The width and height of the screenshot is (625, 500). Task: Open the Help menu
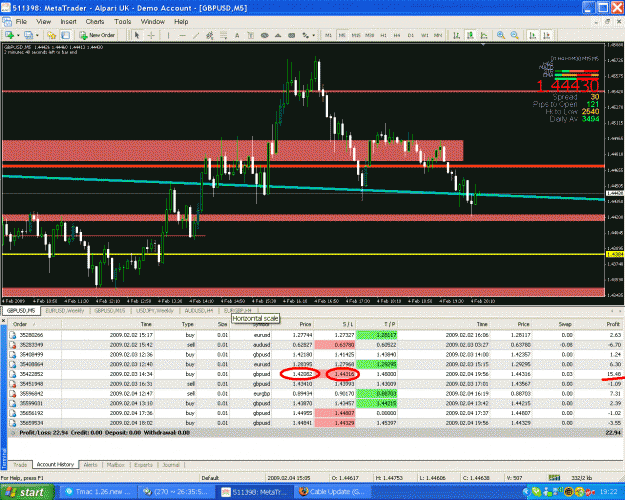click(x=181, y=22)
